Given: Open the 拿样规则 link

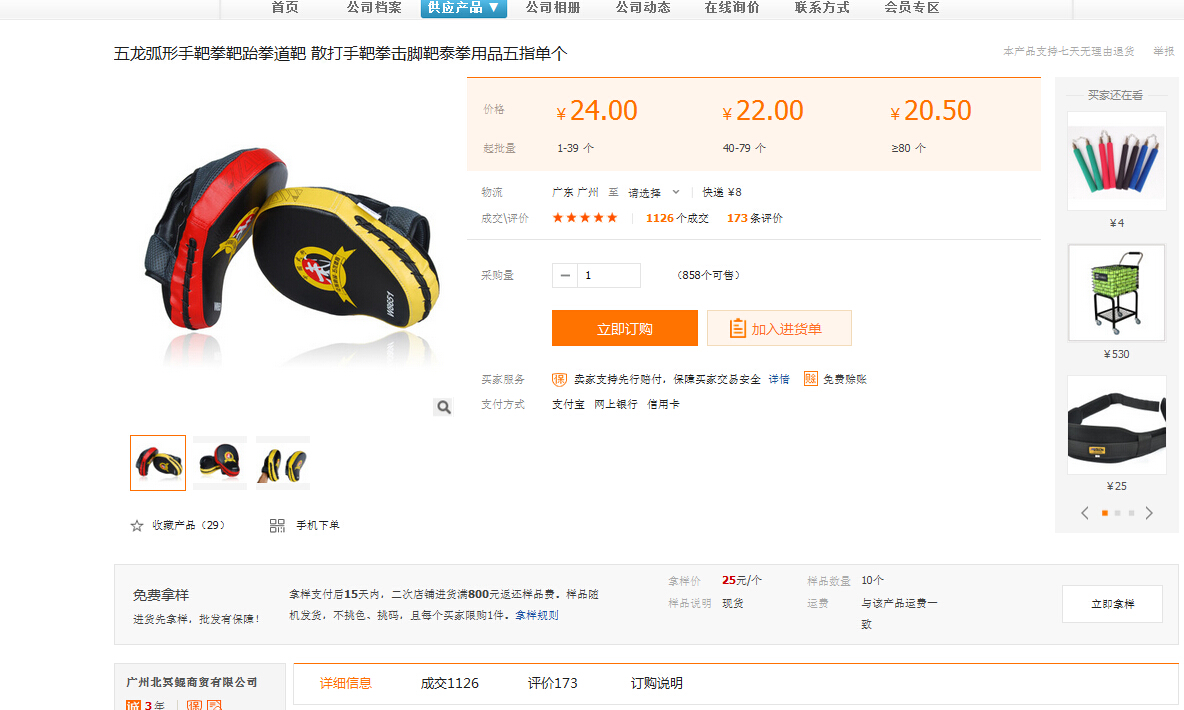Looking at the screenshot, I should pos(537,616).
